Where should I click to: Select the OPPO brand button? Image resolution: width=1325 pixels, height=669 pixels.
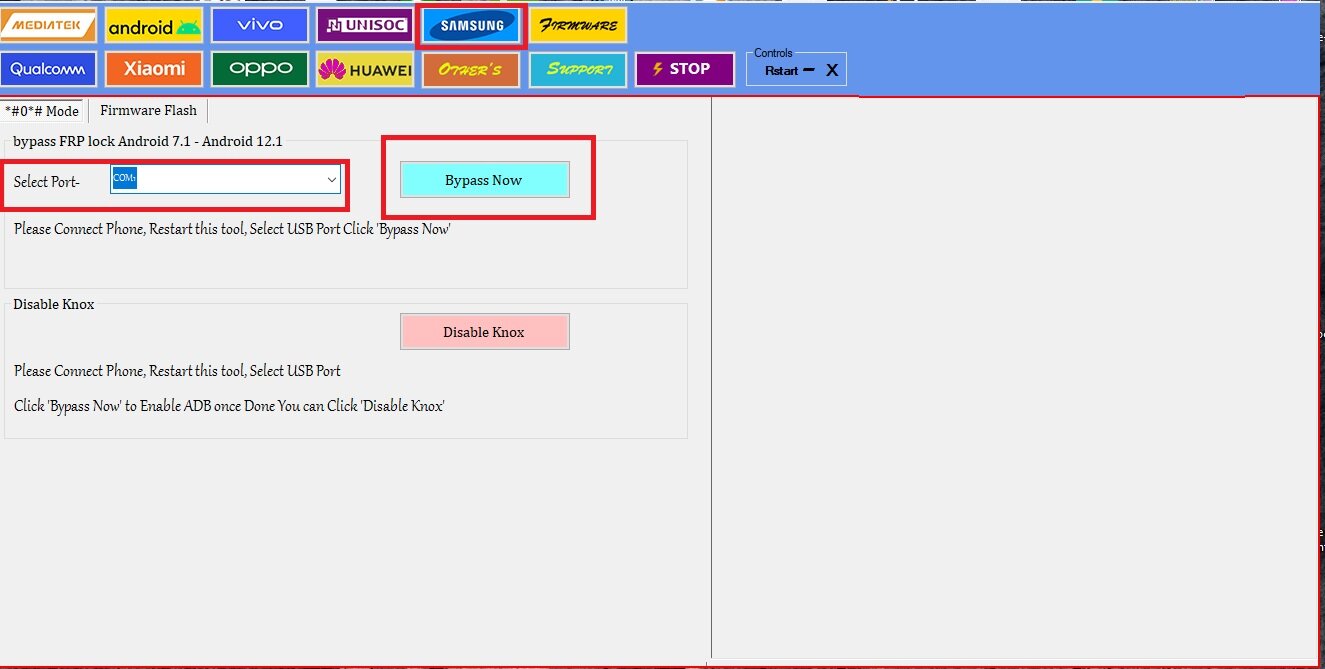pos(260,69)
